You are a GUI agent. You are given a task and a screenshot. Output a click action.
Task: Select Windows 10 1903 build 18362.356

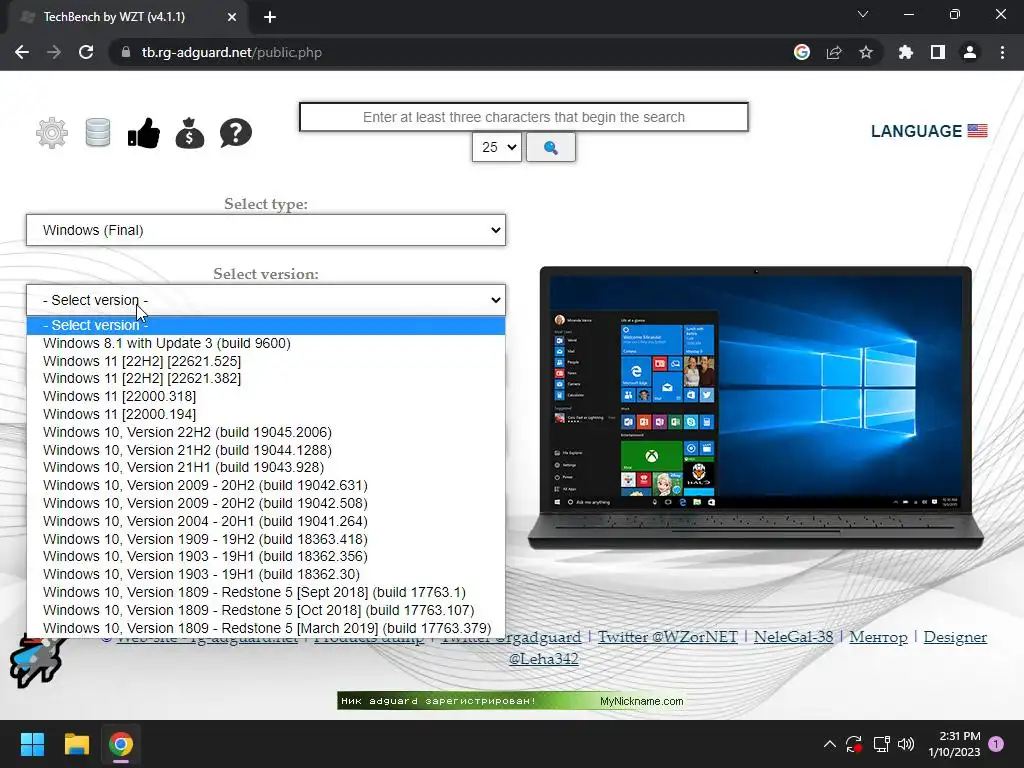266,556
